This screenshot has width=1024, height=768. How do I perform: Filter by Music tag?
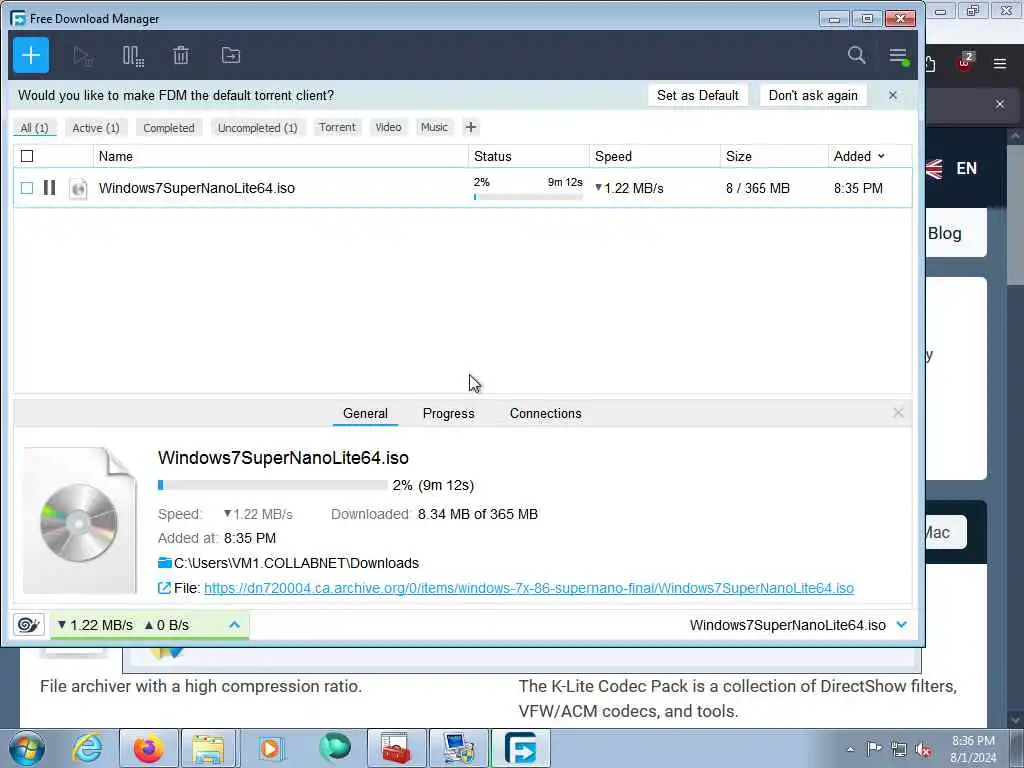click(x=434, y=127)
